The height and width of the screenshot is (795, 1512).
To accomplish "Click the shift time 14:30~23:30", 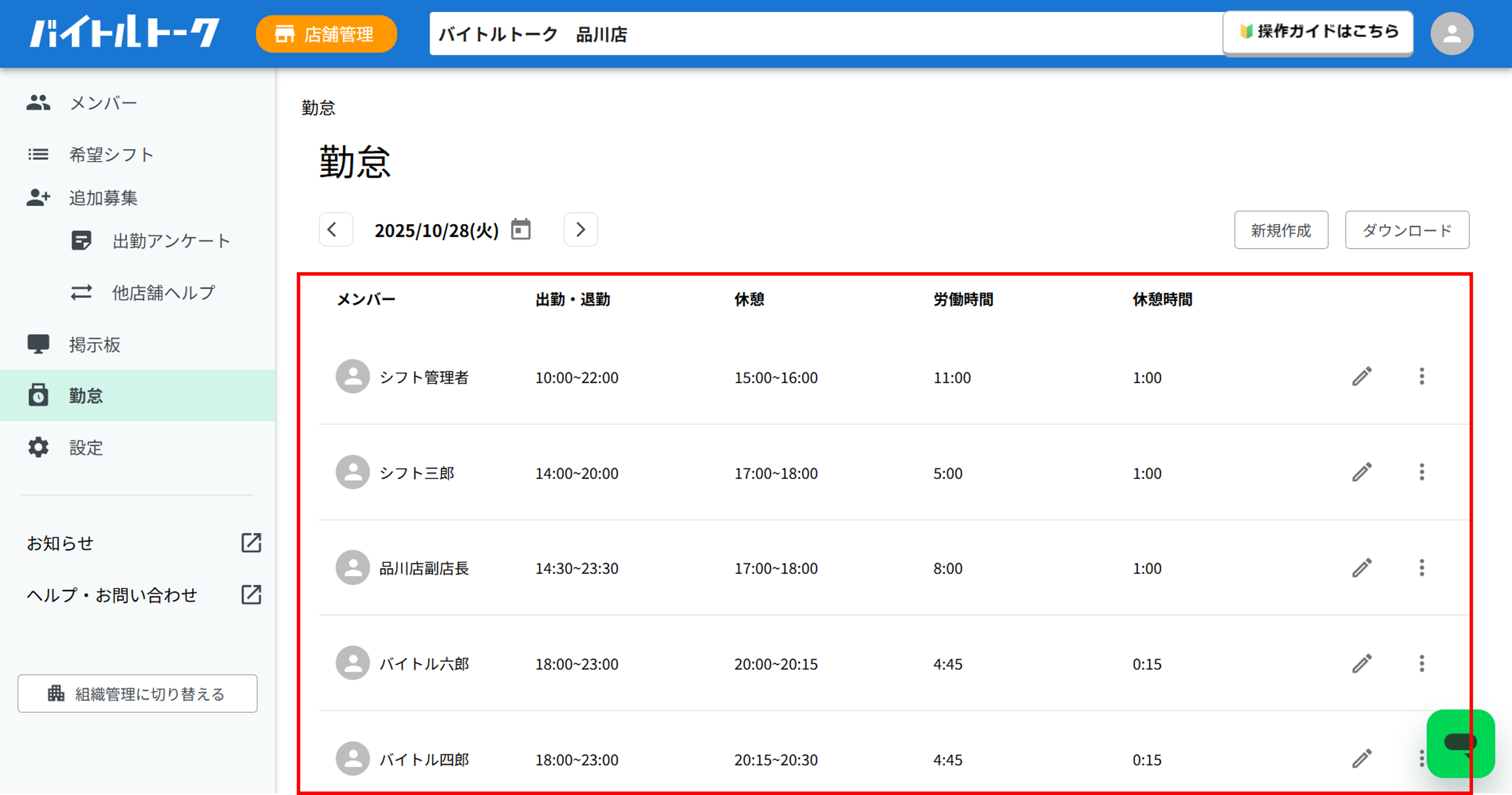I will click(x=576, y=568).
